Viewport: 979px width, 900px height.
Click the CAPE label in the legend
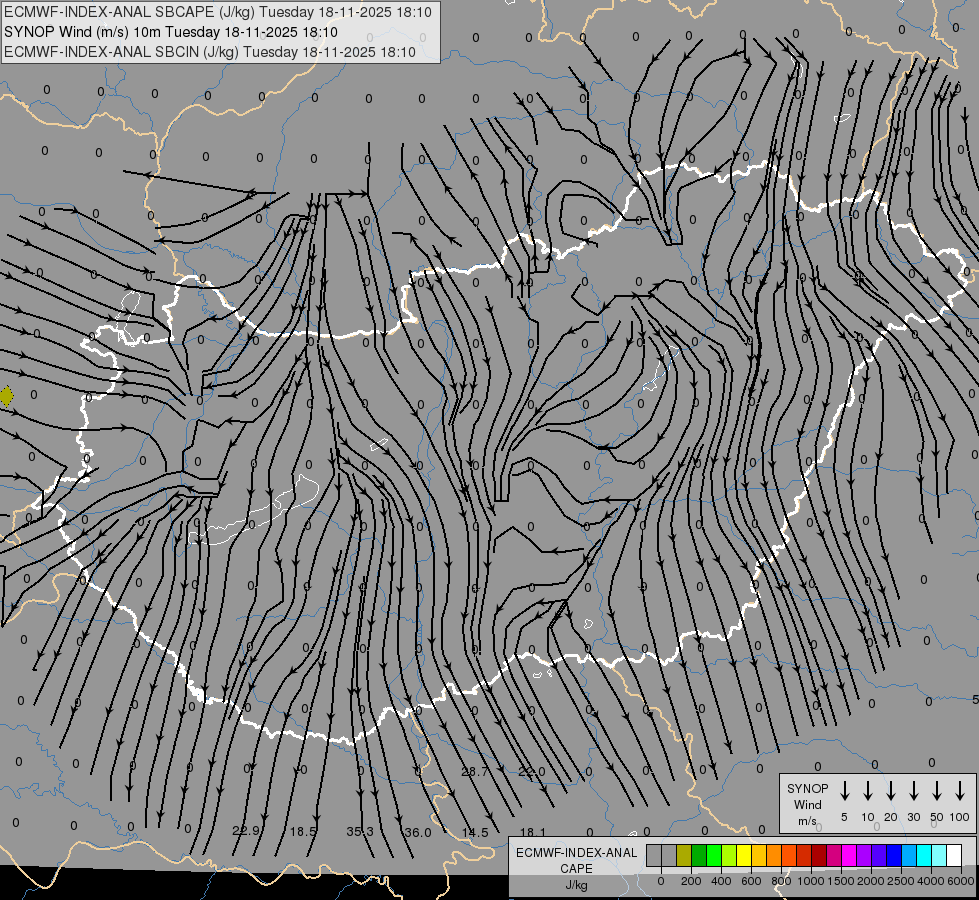(576, 869)
